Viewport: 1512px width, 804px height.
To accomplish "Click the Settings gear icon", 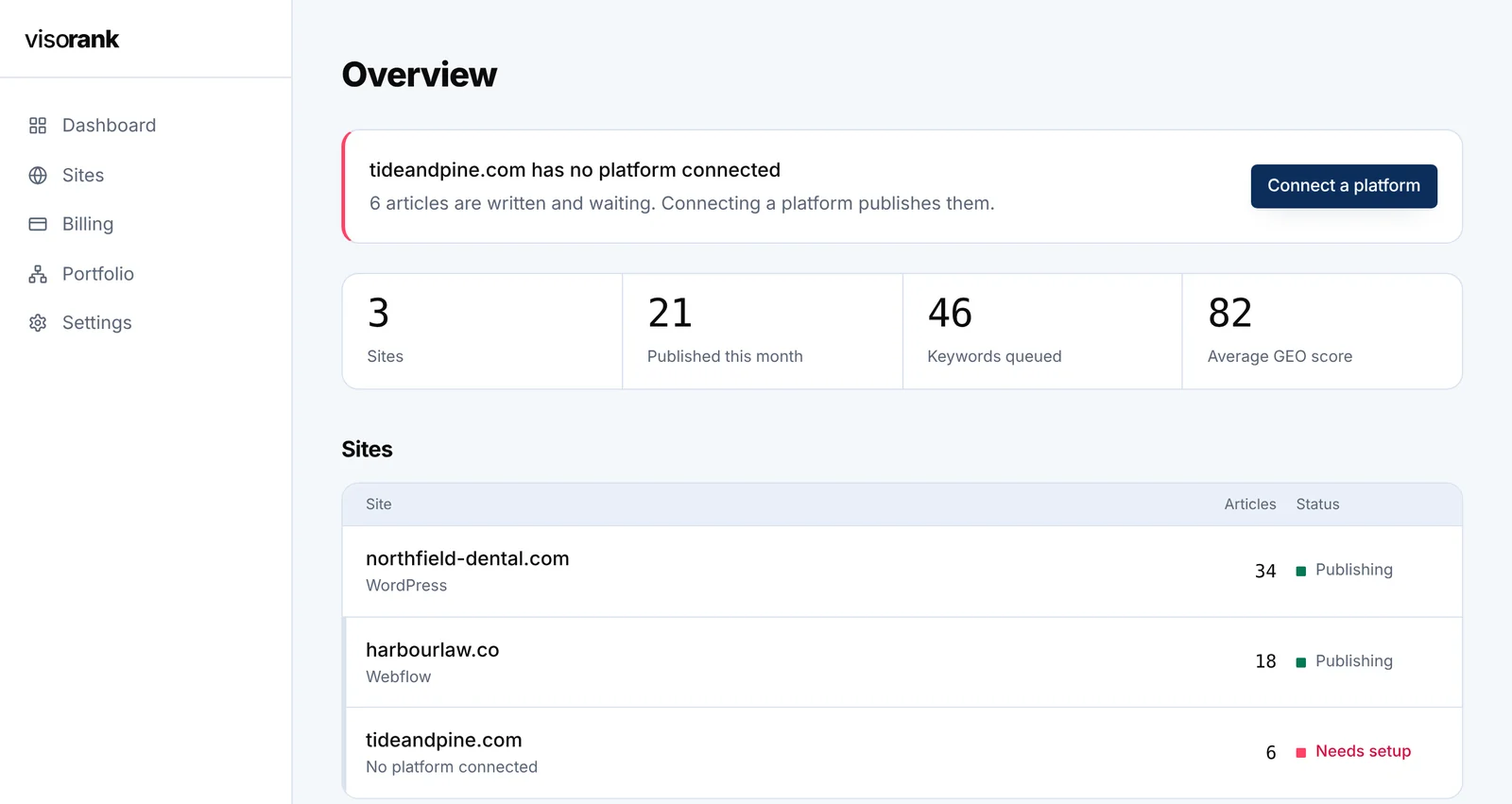I will point(38,323).
